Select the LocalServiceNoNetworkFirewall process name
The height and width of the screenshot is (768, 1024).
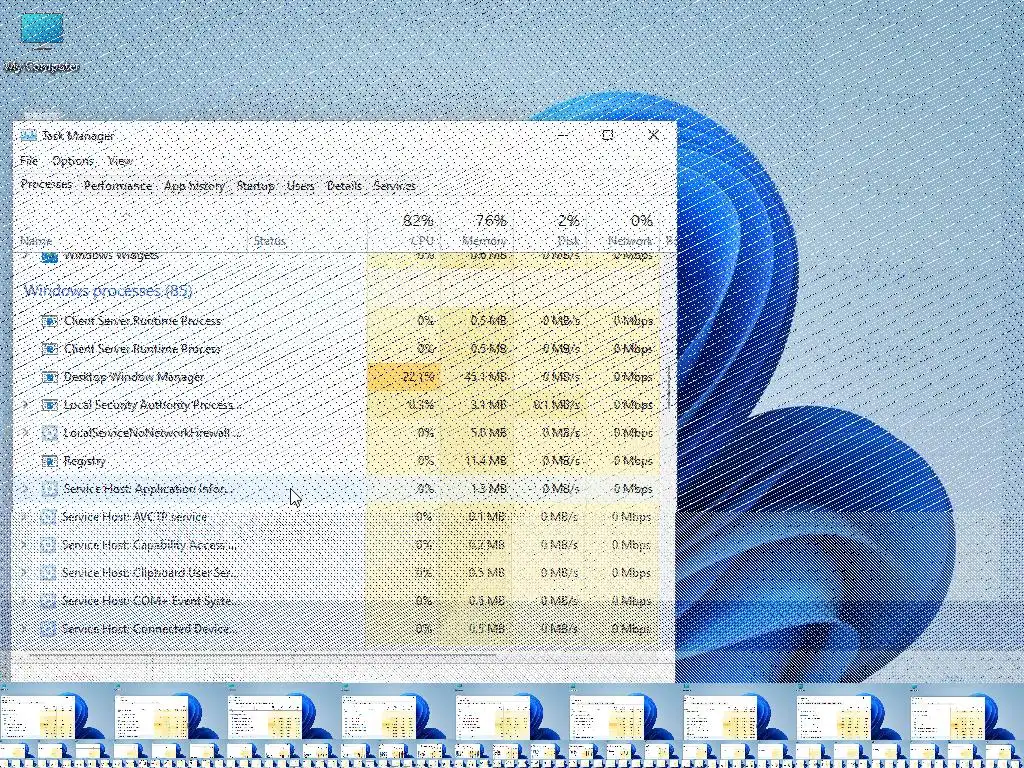pyautogui.click(x=152, y=433)
